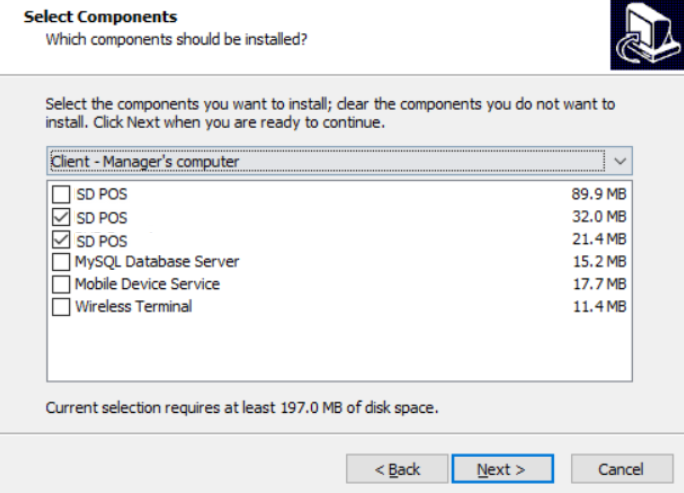Viewport: 684px width, 493px height.
Task: Click the "Select Components" heading
Action: click(x=100, y=17)
